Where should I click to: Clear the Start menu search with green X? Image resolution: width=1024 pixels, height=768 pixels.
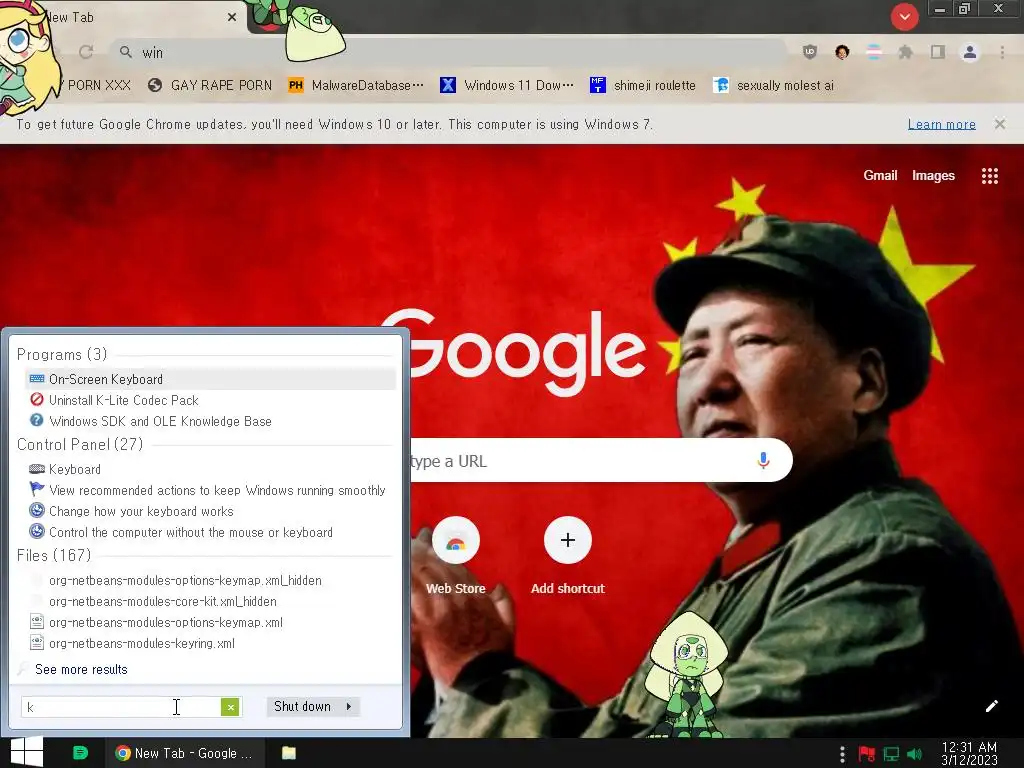230,707
